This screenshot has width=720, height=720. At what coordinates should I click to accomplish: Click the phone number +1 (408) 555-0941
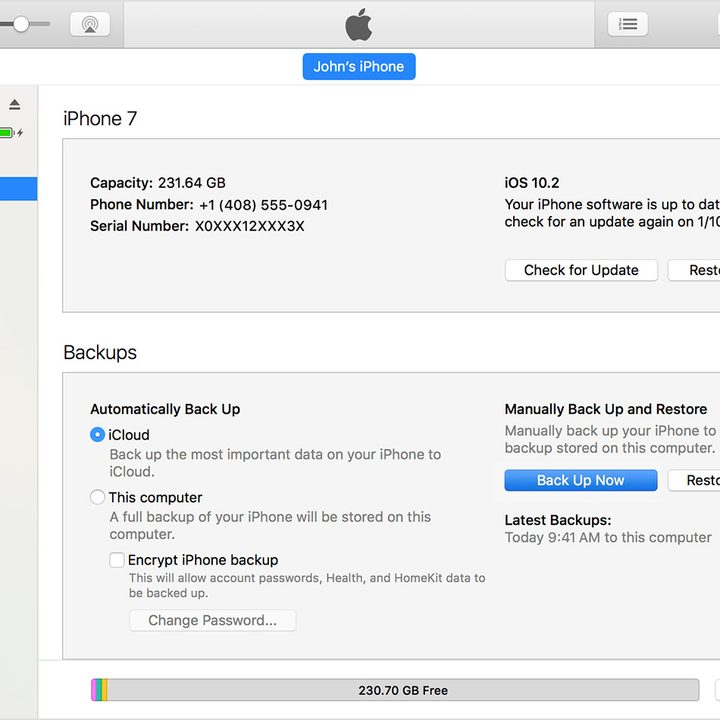coord(264,205)
